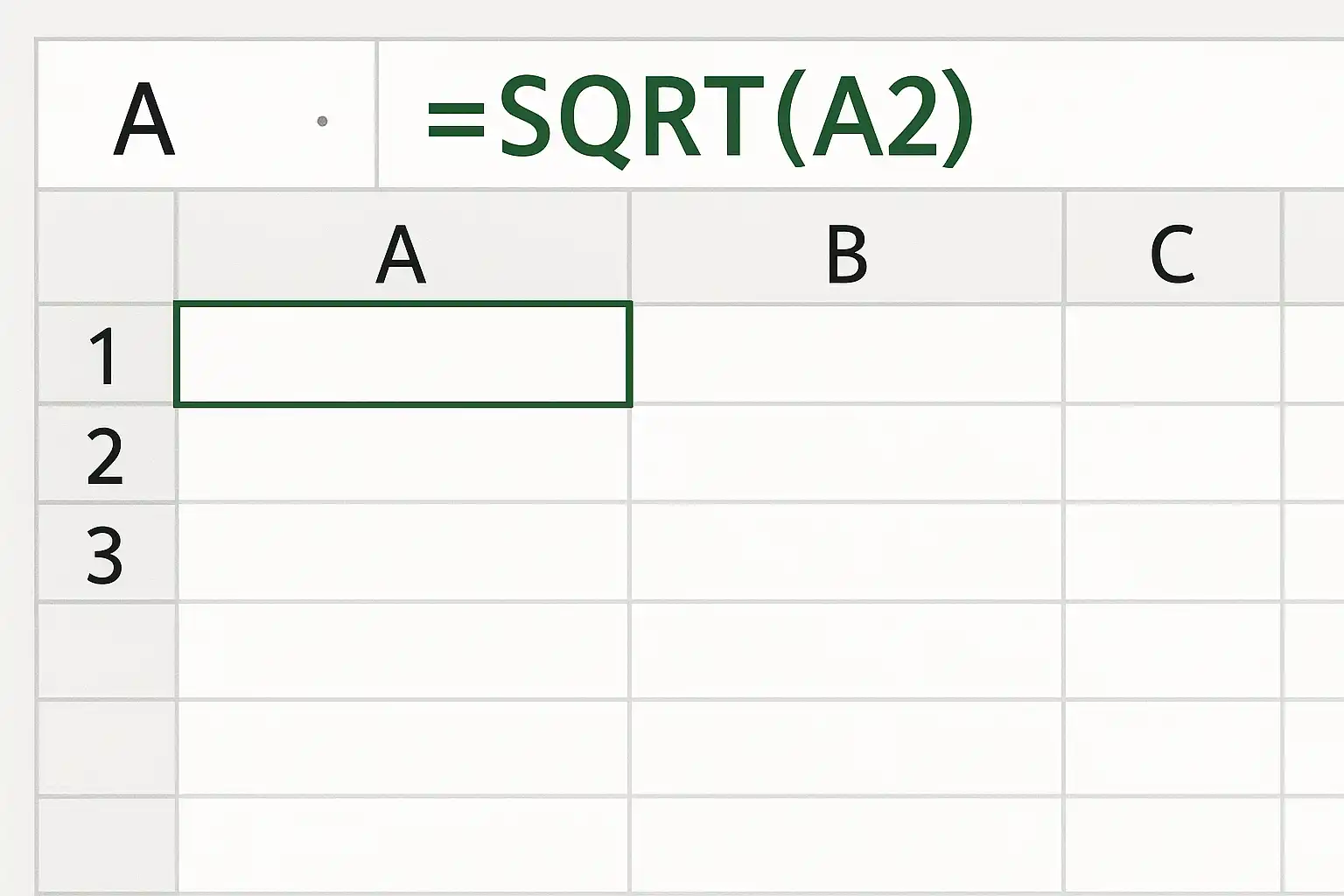1344x896 pixels.
Task: Select cell A2
Action: click(402, 453)
